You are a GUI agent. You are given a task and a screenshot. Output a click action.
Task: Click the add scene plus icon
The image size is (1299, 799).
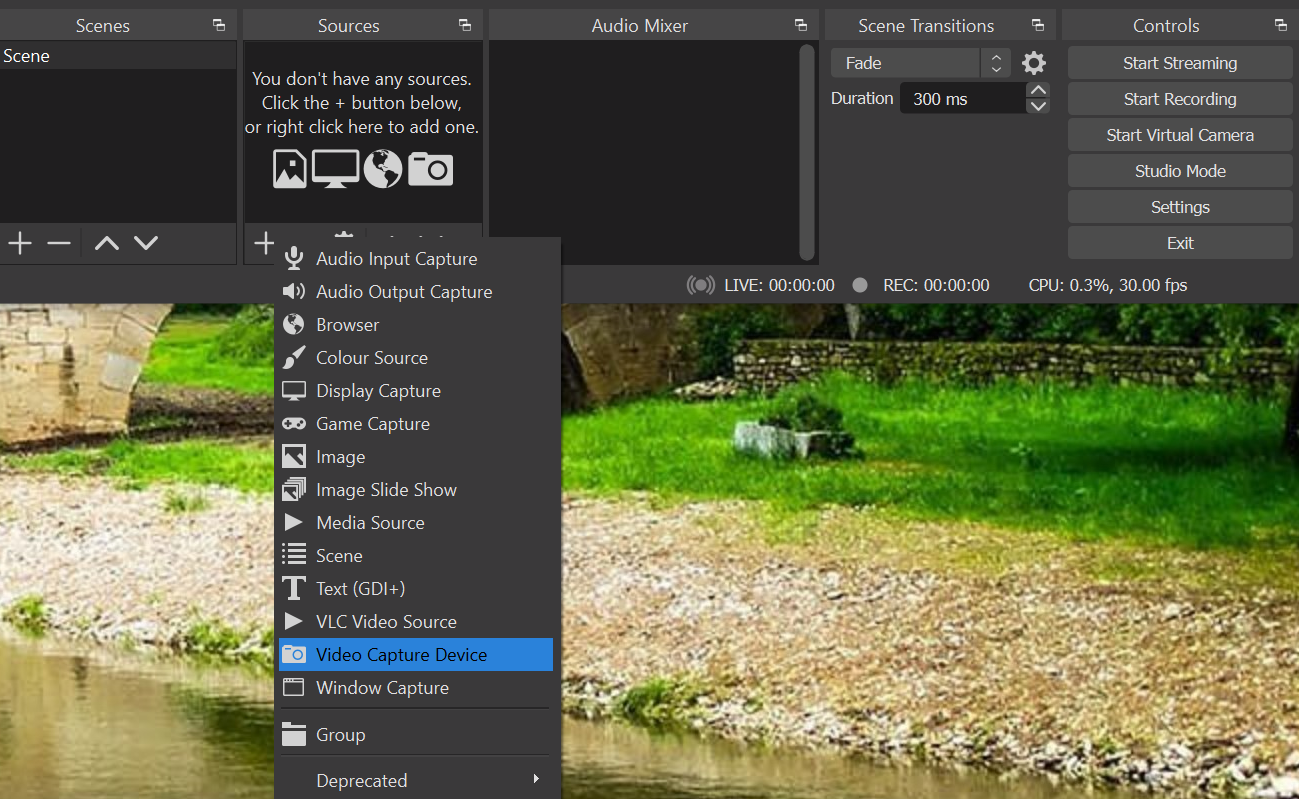pos(20,243)
